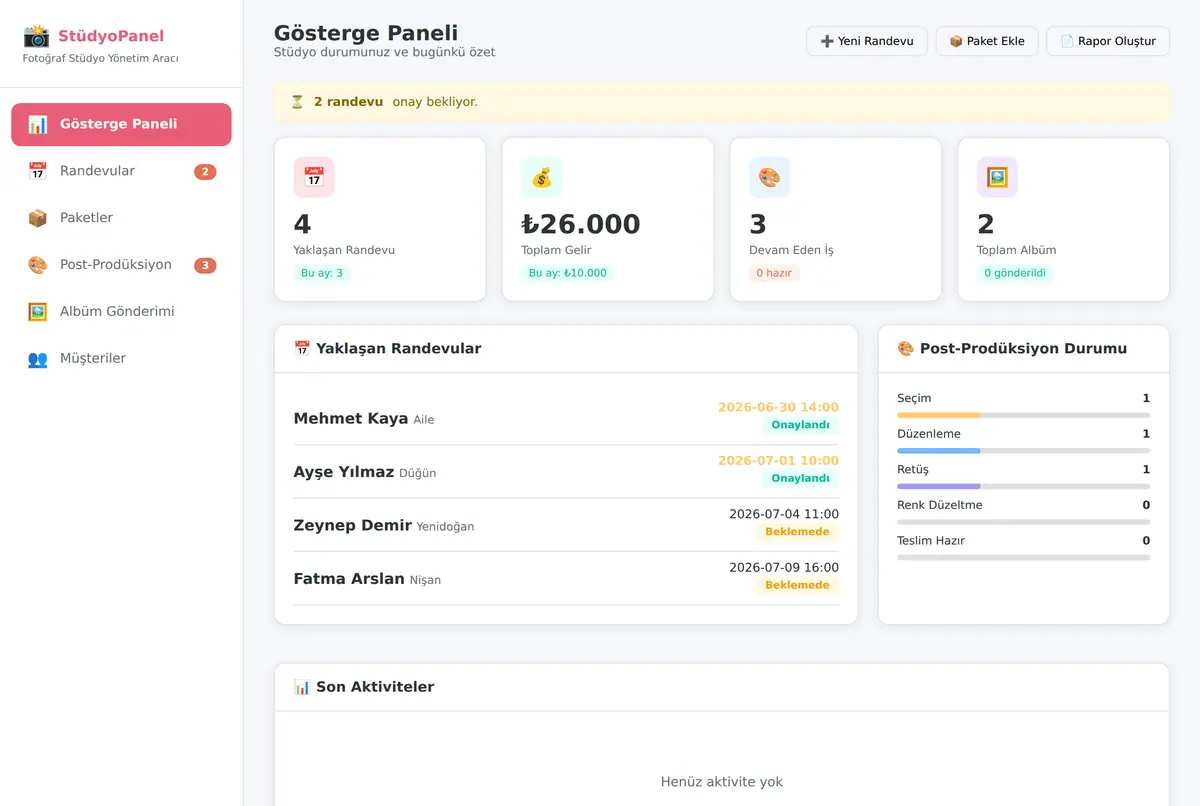Select the Zeynep Demir appointment row
This screenshot has width=1200, height=806.
point(566,525)
